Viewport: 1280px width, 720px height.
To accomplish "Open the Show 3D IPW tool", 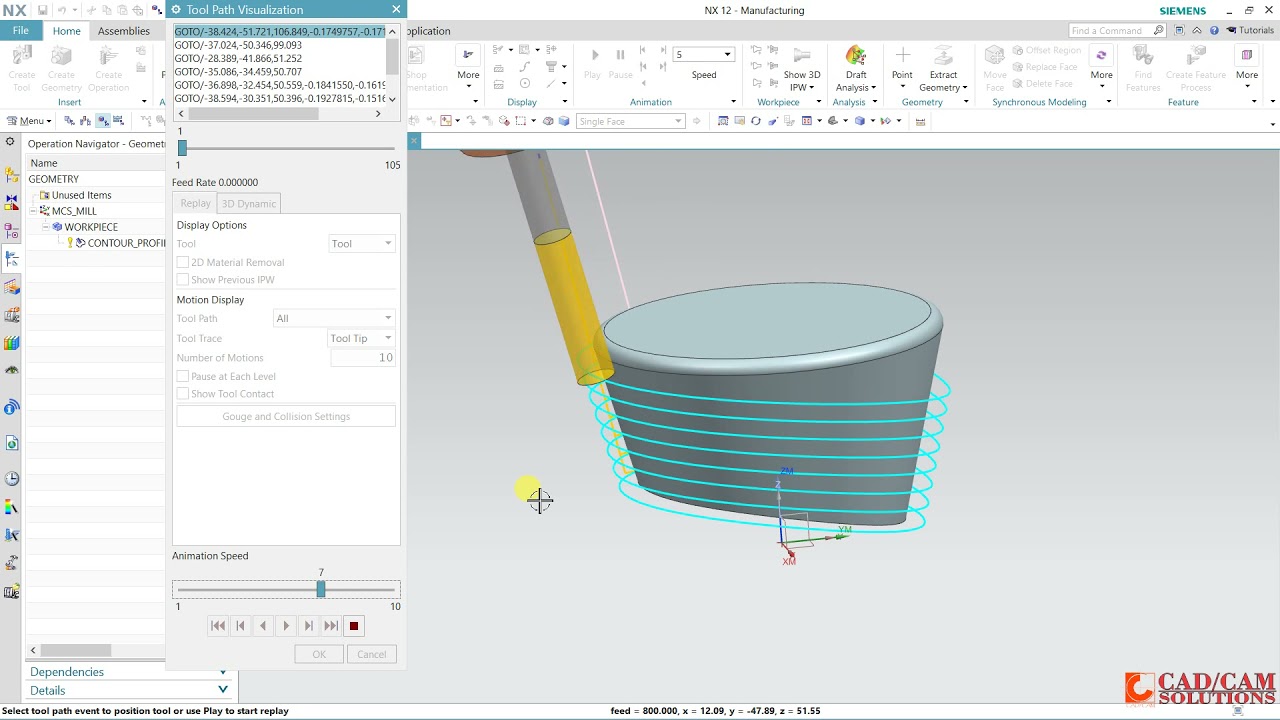I will [801, 68].
